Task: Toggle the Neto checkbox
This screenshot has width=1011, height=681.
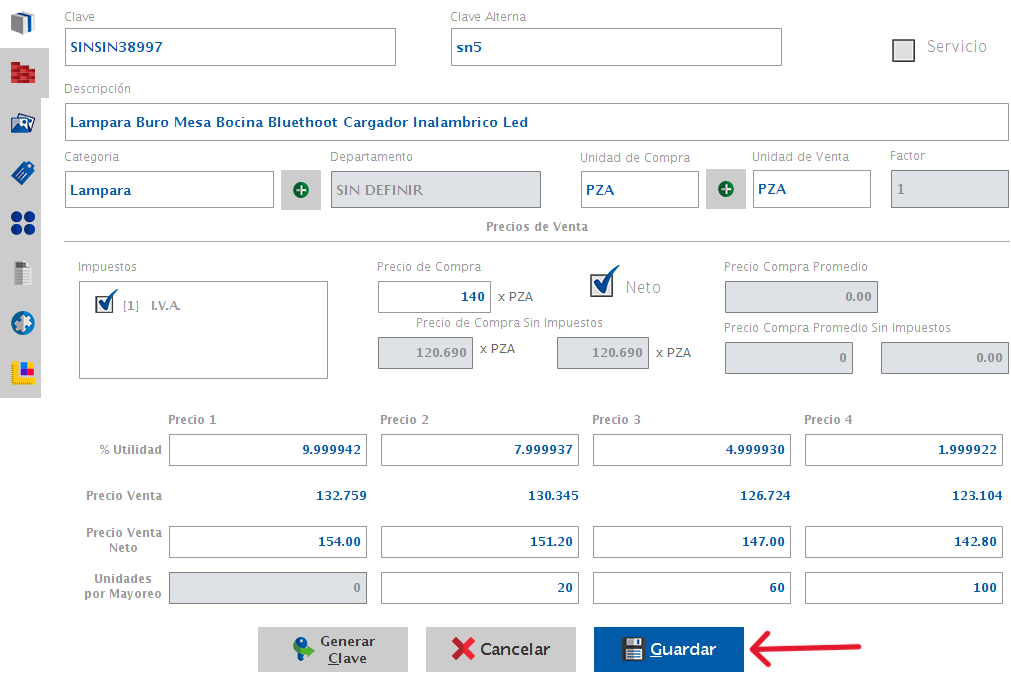Action: pos(603,282)
